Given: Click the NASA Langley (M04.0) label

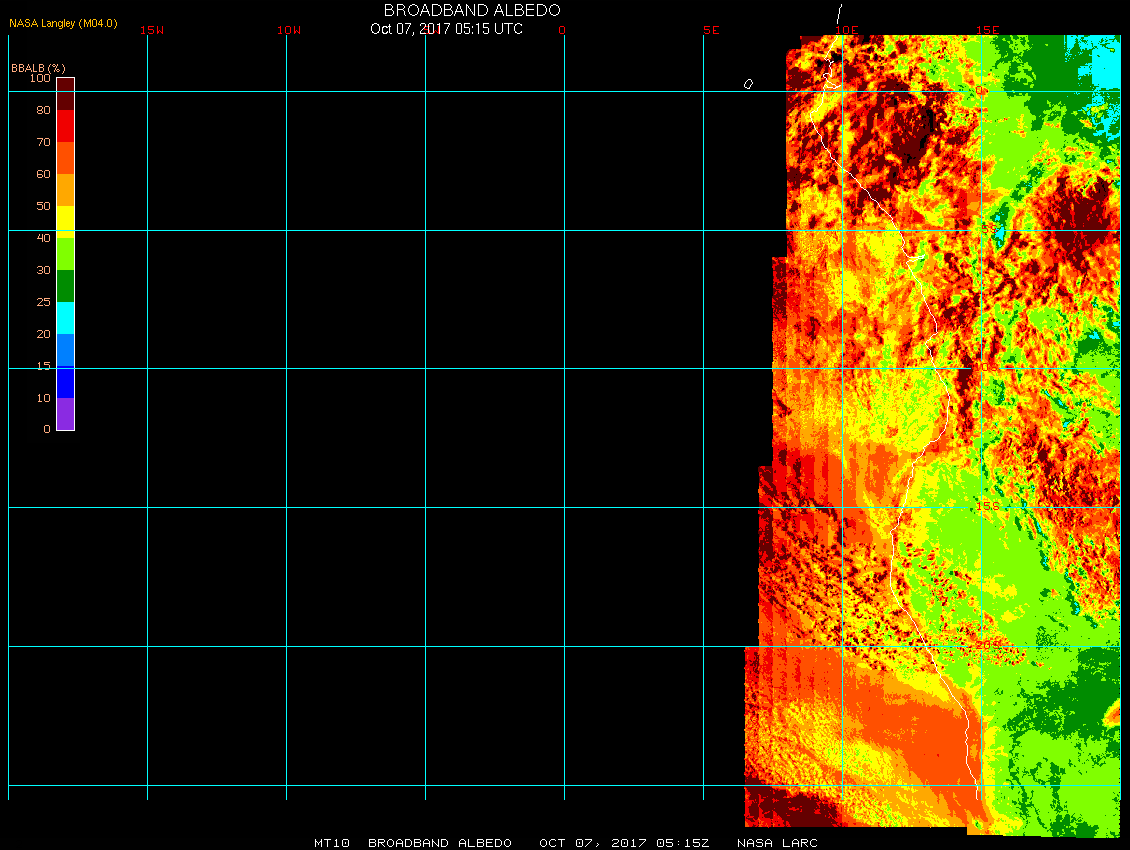Looking at the screenshot, I should click(63, 23).
